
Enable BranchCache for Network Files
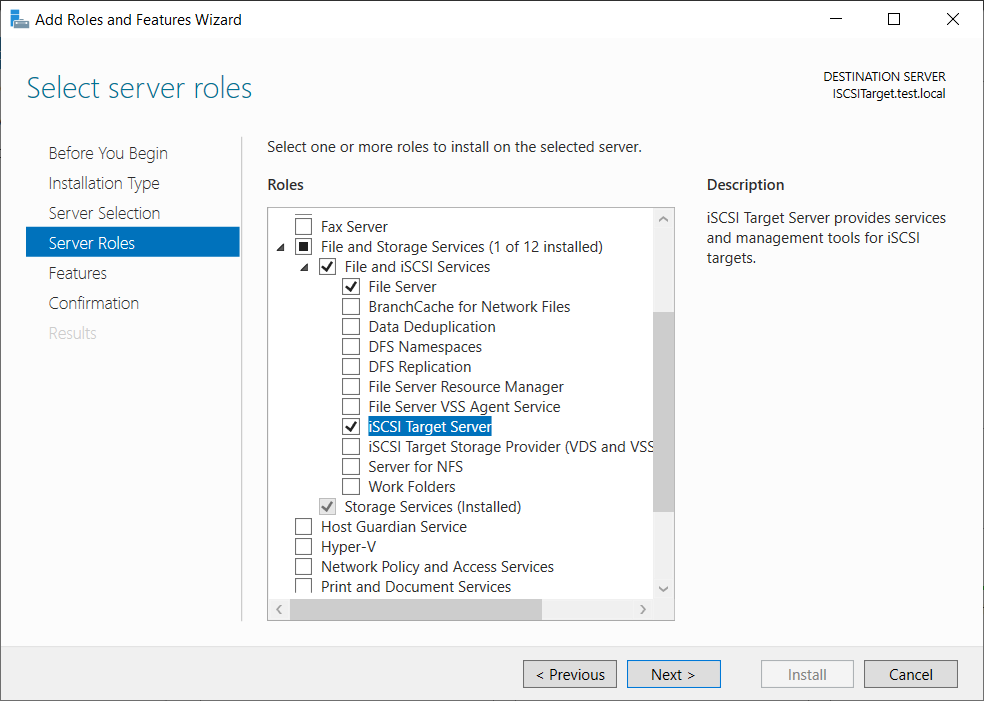click(351, 306)
